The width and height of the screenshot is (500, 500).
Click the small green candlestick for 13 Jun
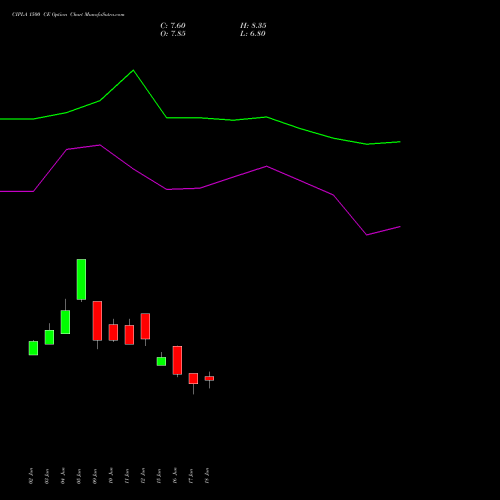pos(161,361)
